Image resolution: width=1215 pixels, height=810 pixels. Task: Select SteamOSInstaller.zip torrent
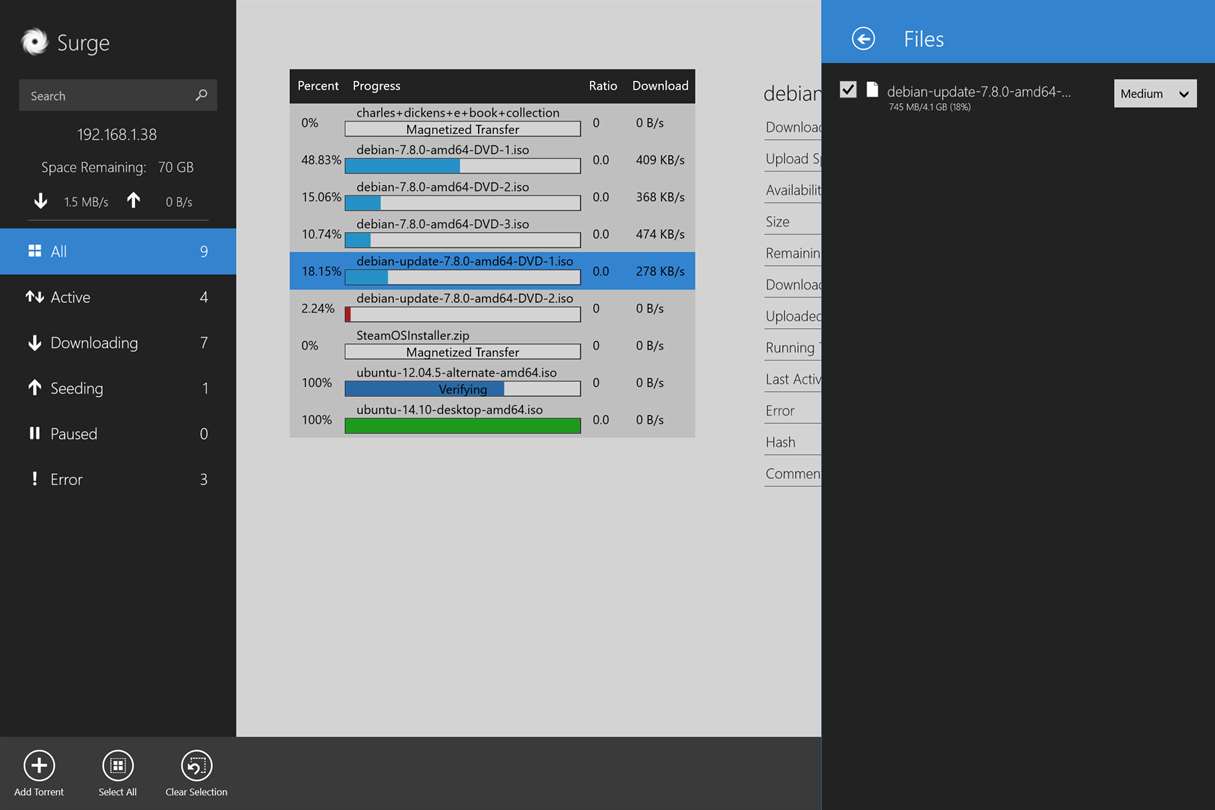pos(492,344)
